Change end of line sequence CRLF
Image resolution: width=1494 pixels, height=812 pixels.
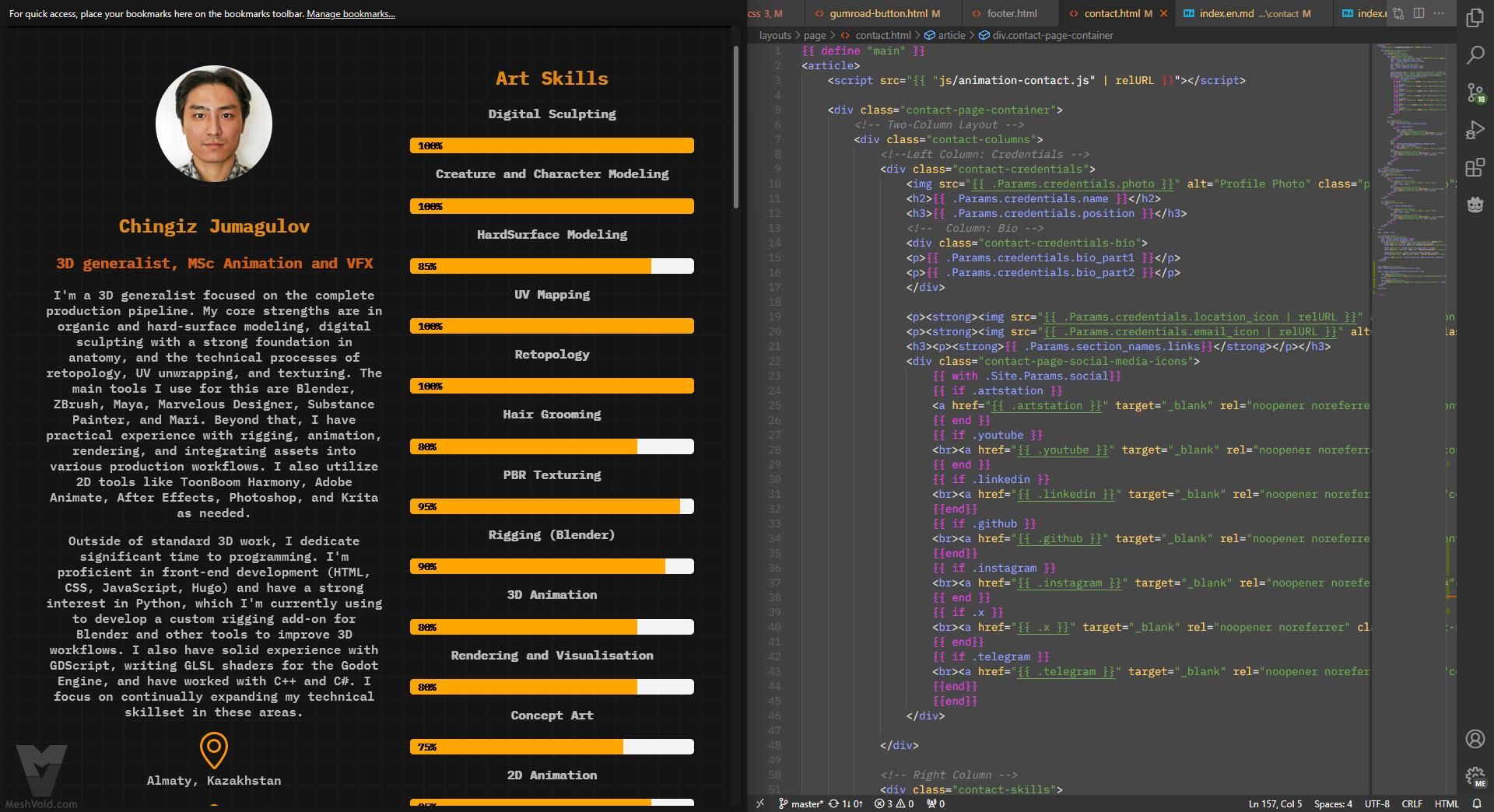pyautogui.click(x=1412, y=803)
